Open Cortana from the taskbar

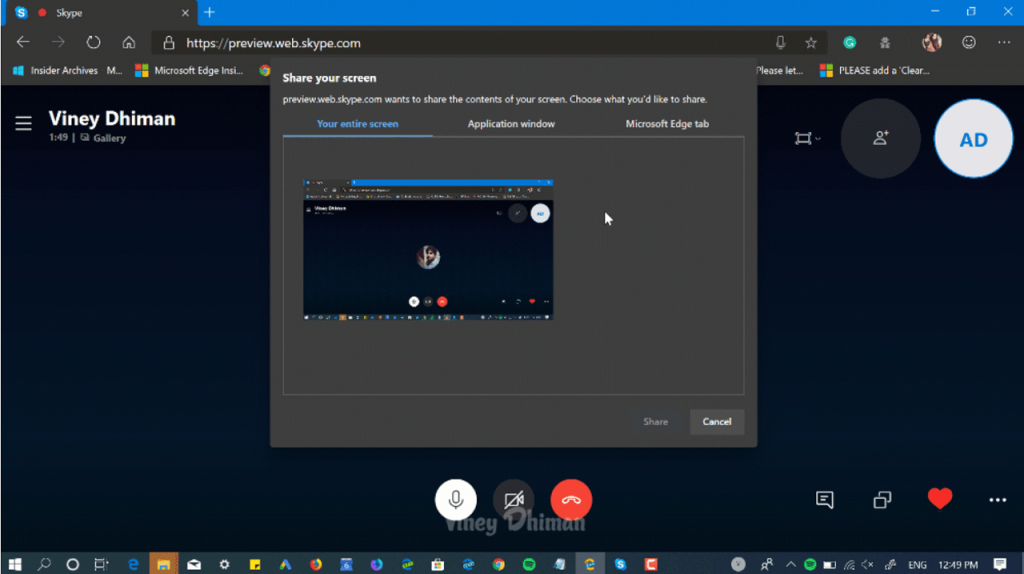(x=72, y=564)
